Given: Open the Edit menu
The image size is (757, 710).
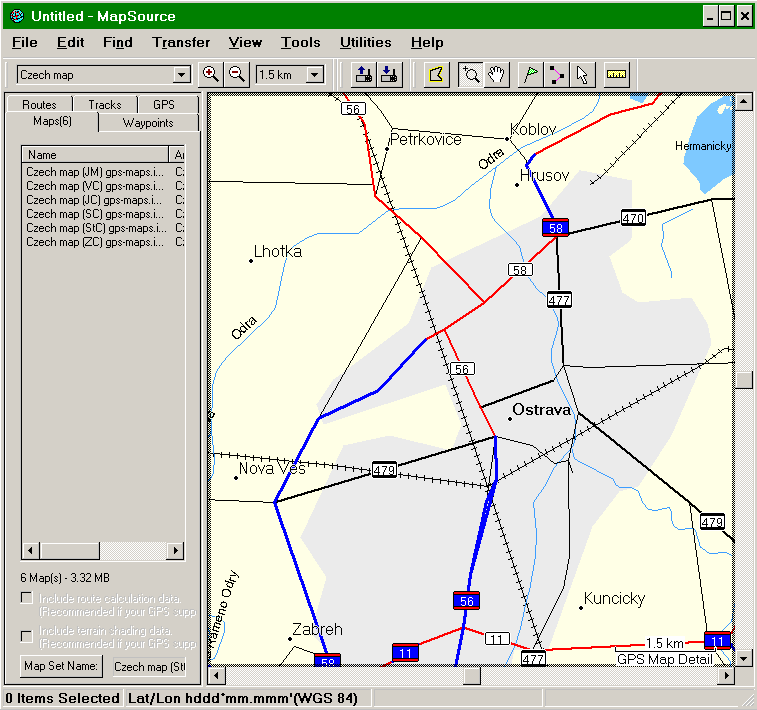Looking at the screenshot, I should point(70,42).
